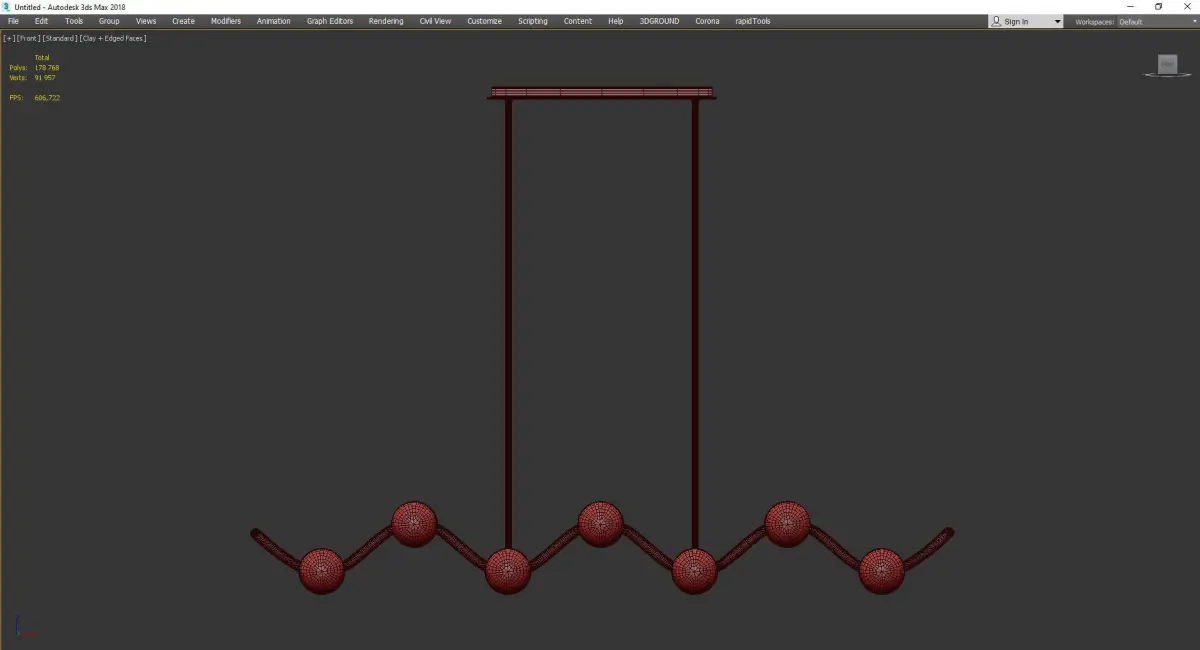Viewport: 1200px width, 650px height.
Task: Open the Create menu
Action: (x=183, y=21)
